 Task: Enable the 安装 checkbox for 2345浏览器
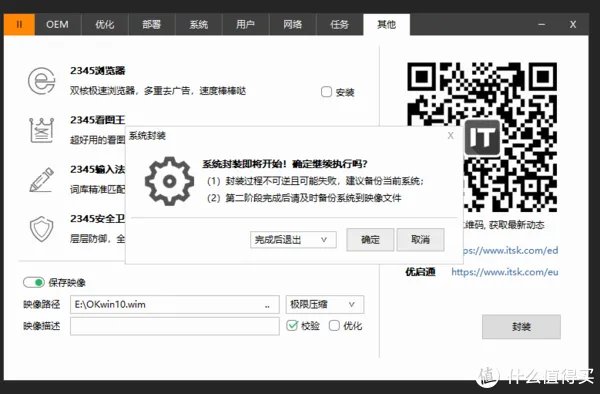(x=326, y=92)
